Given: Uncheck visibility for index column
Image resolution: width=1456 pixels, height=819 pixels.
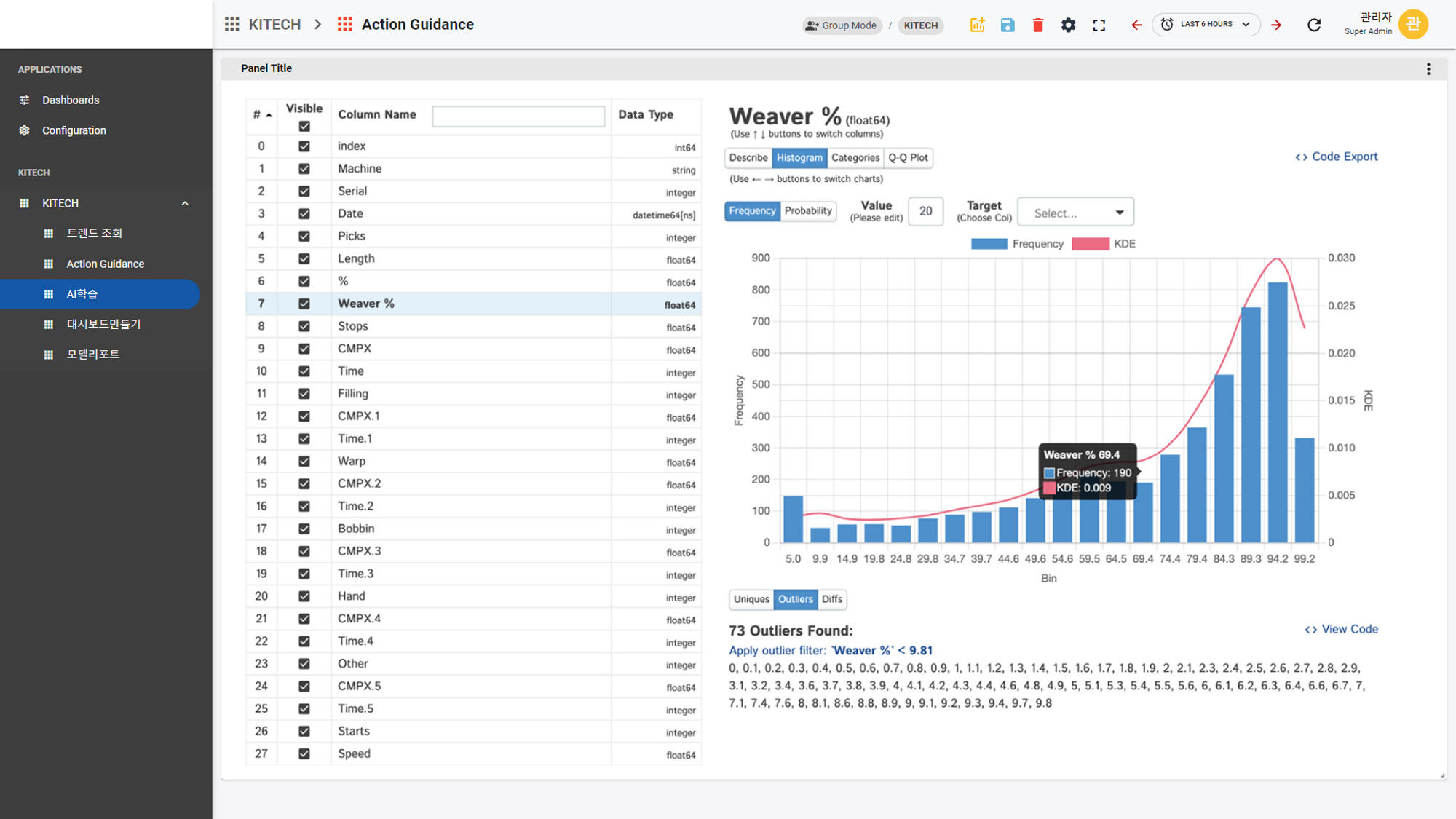Looking at the screenshot, I should [x=304, y=146].
